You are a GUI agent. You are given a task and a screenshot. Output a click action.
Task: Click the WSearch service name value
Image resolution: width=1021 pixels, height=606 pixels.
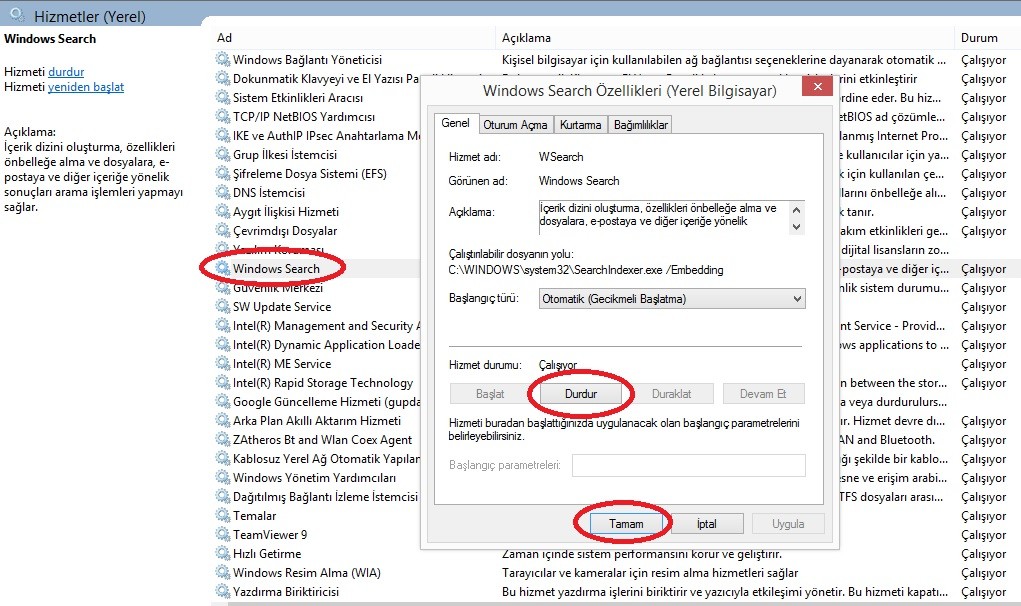pyautogui.click(x=561, y=157)
